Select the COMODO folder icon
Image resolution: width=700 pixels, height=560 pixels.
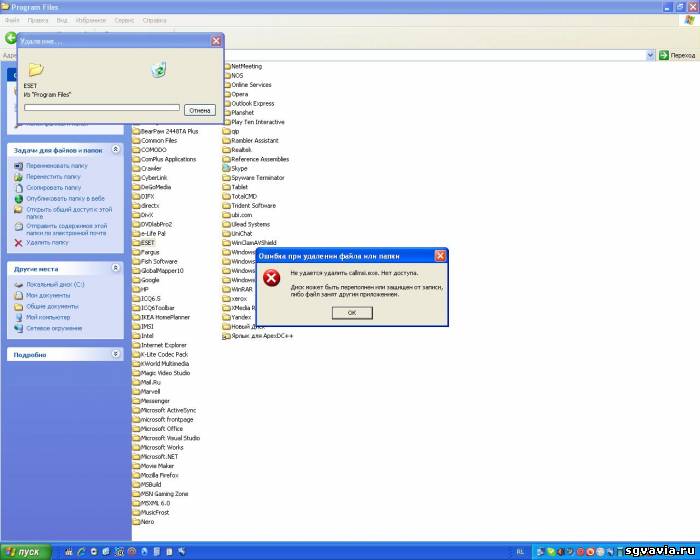pos(136,150)
